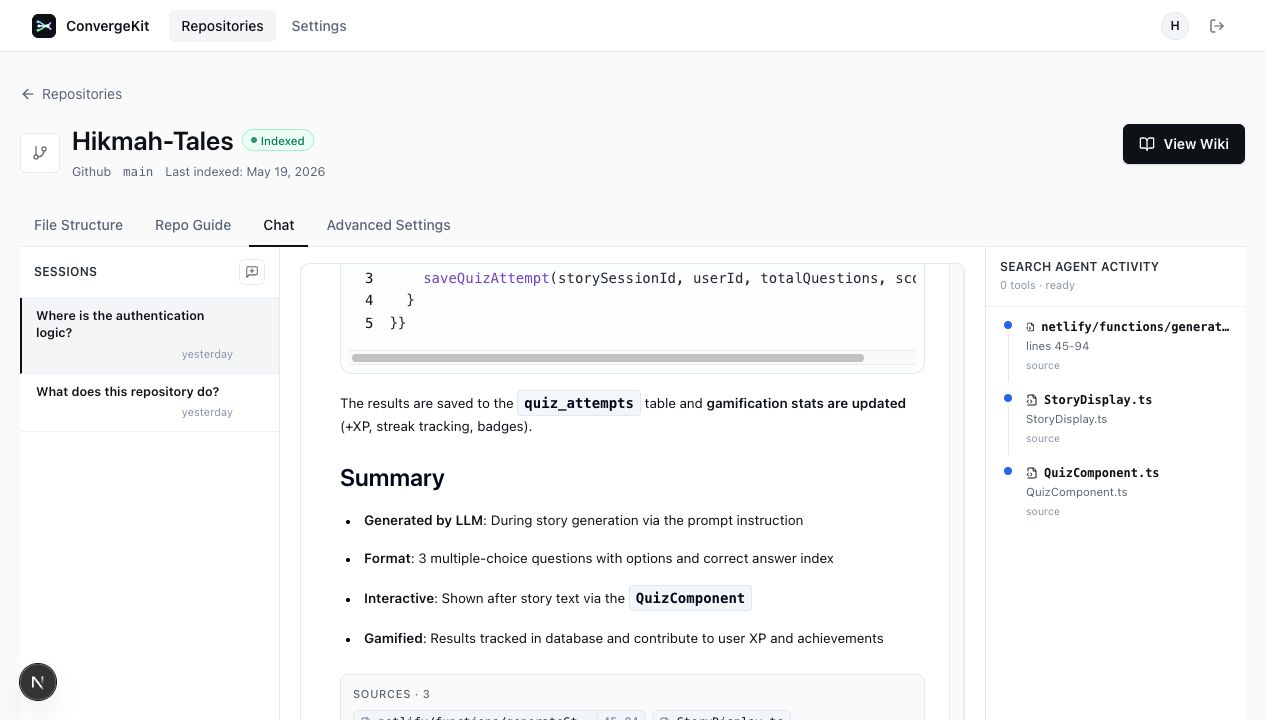Open the Advanced Settings tab
Viewport: 1265px width, 720px height.
pos(388,225)
